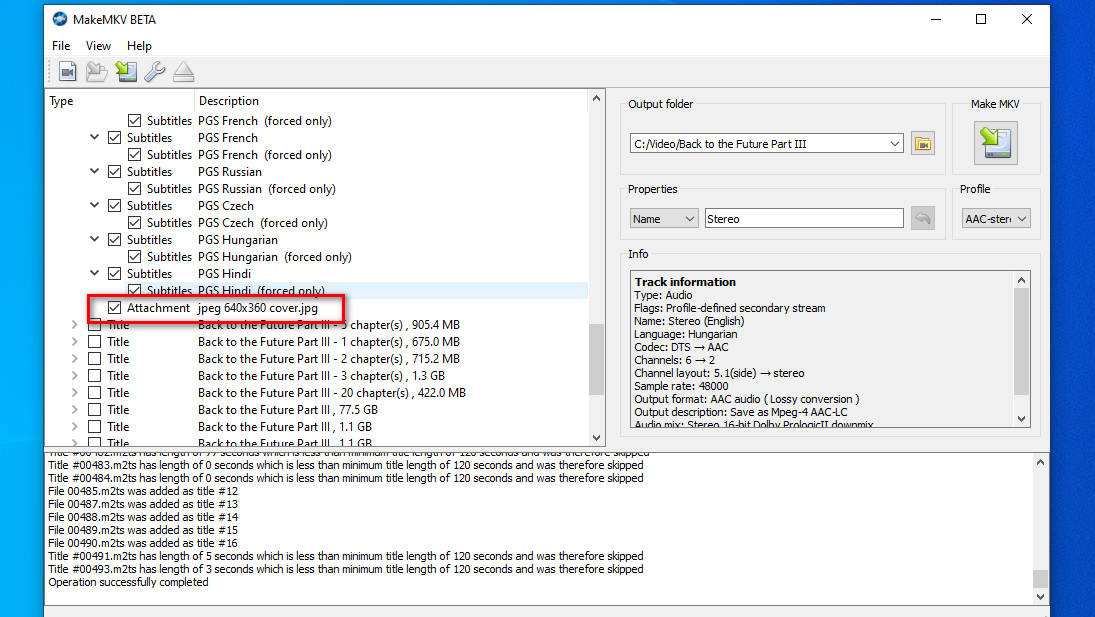The height and width of the screenshot is (617, 1095).
Task: Uncheck the cover.jpg Attachment checkbox
Action: point(115,308)
